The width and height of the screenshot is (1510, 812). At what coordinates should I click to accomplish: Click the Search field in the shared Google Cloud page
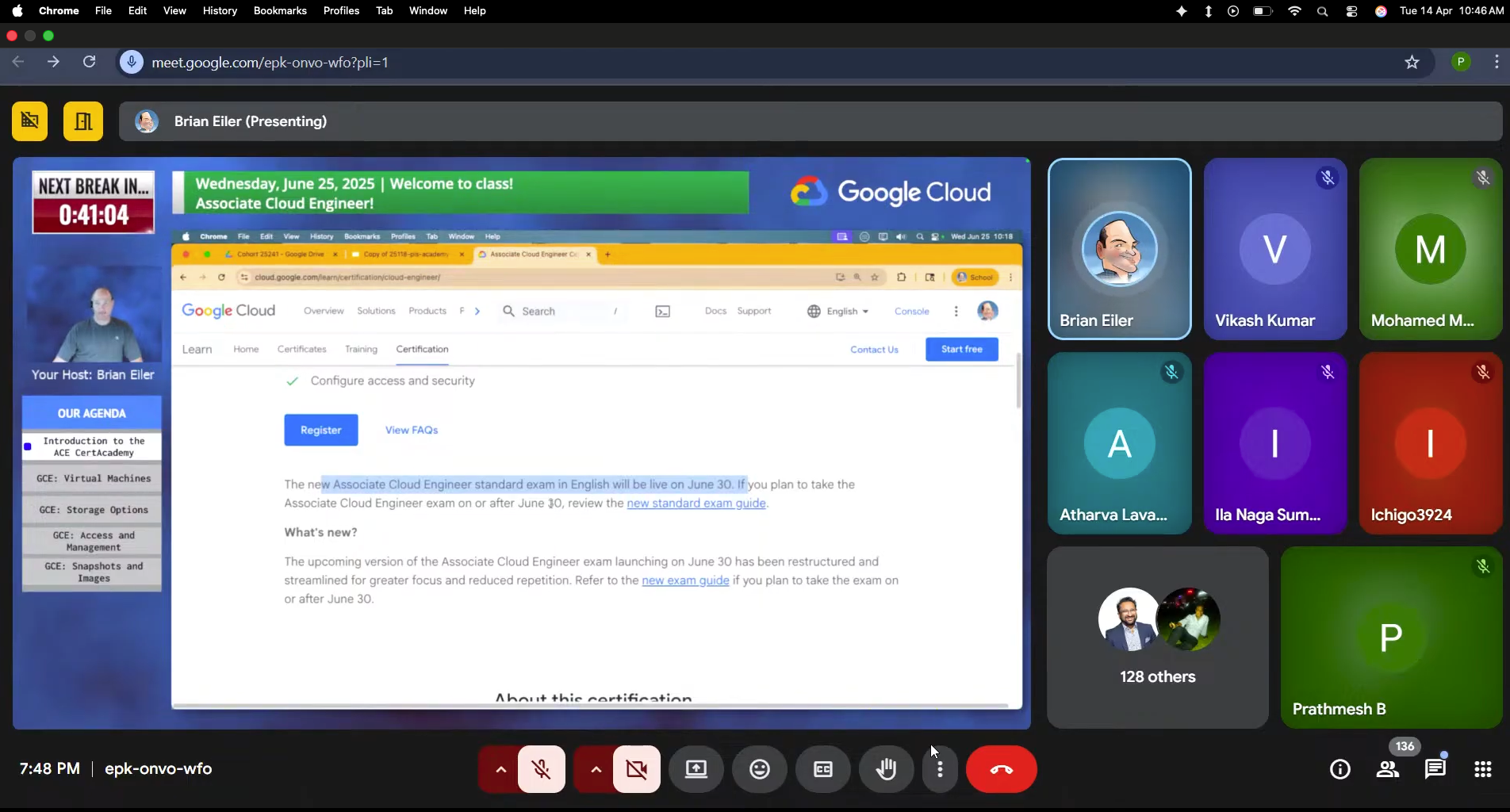pyautogui.click(x=561, y=312)
